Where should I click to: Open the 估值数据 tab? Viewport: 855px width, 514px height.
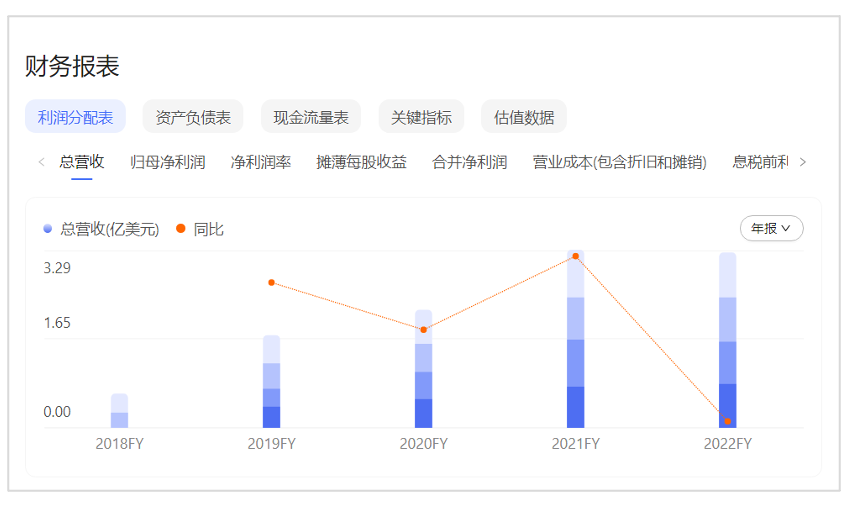pyautogui.click(x=524, y=117)
